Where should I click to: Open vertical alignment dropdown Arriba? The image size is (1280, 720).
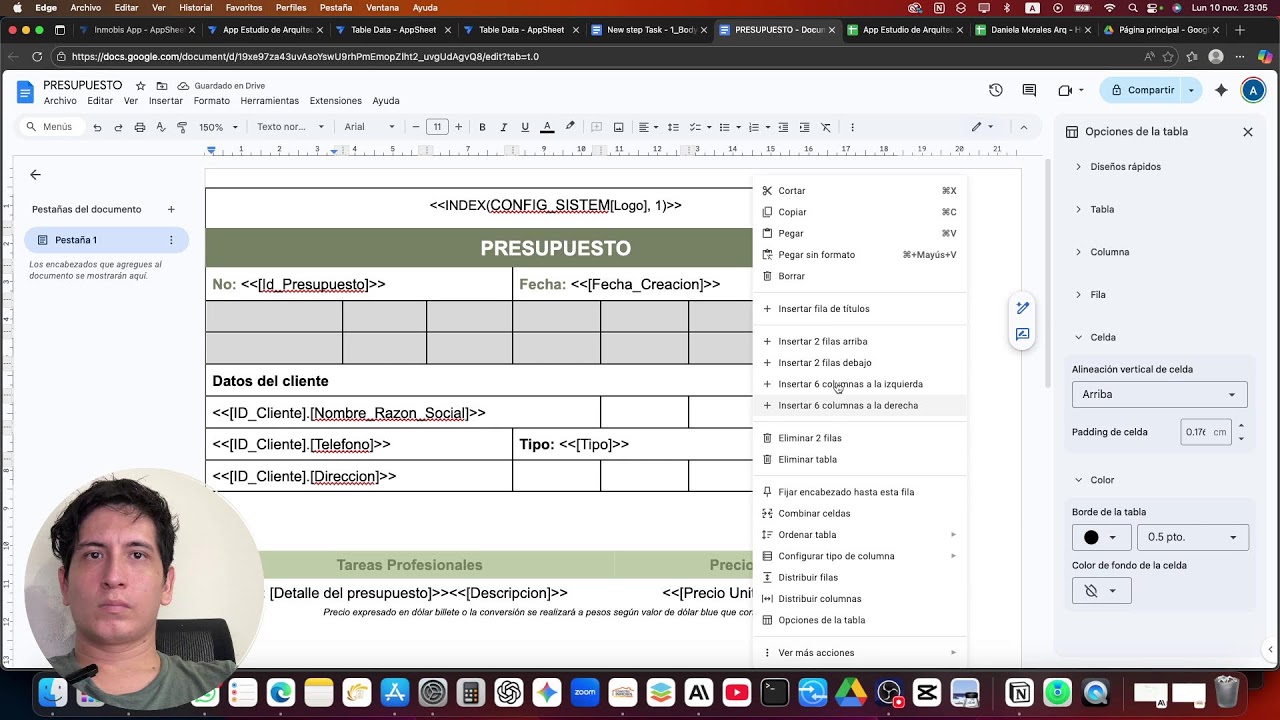pos(1159,394)
